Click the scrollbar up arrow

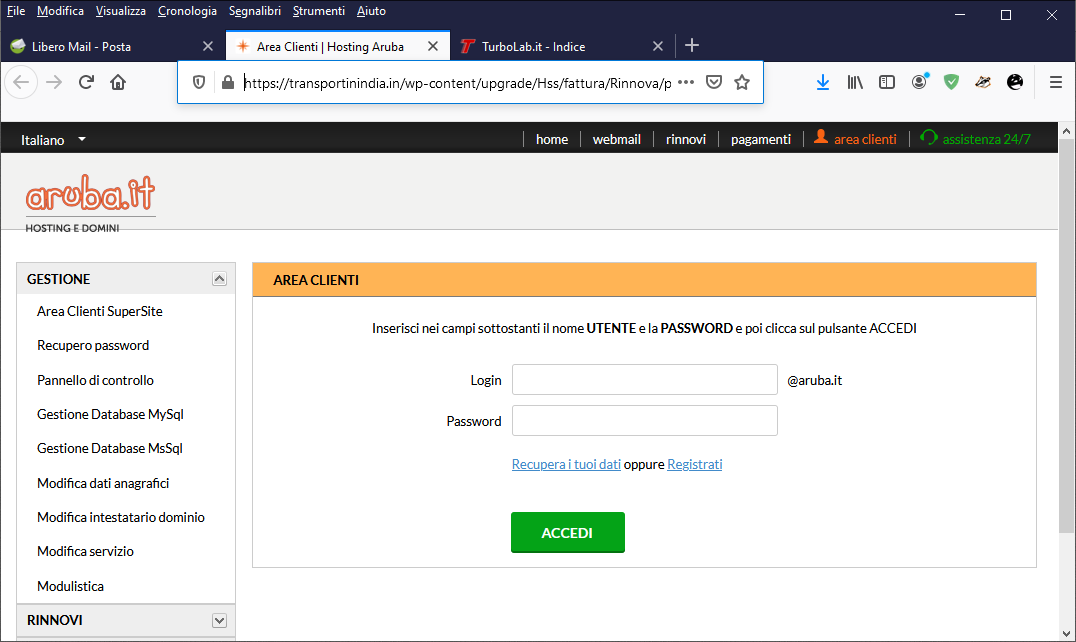tap(1066, 131)
